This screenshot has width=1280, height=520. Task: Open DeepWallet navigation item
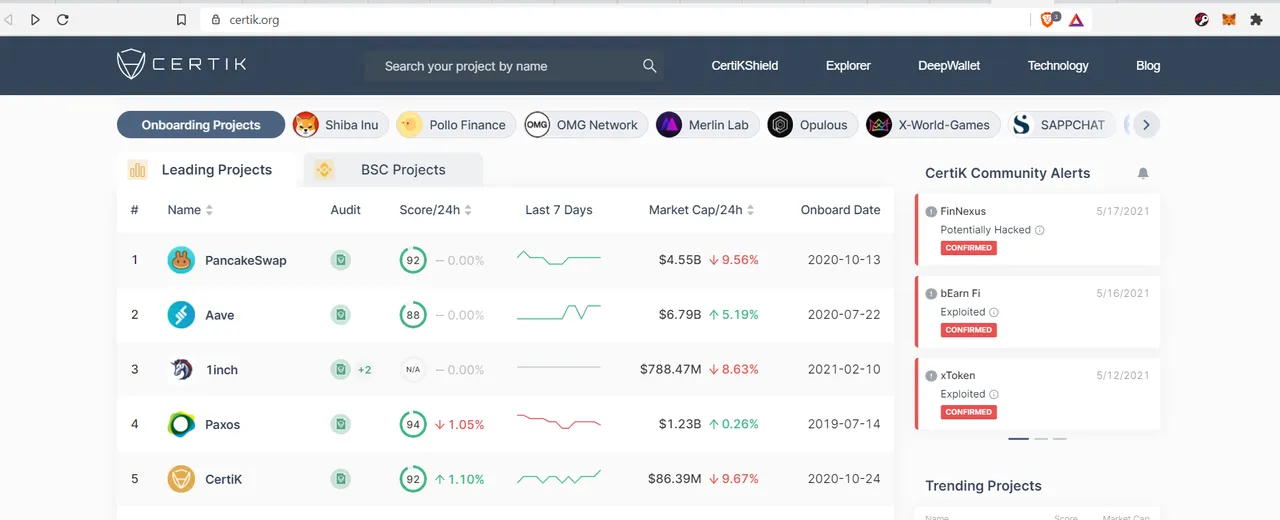point(949,66)
